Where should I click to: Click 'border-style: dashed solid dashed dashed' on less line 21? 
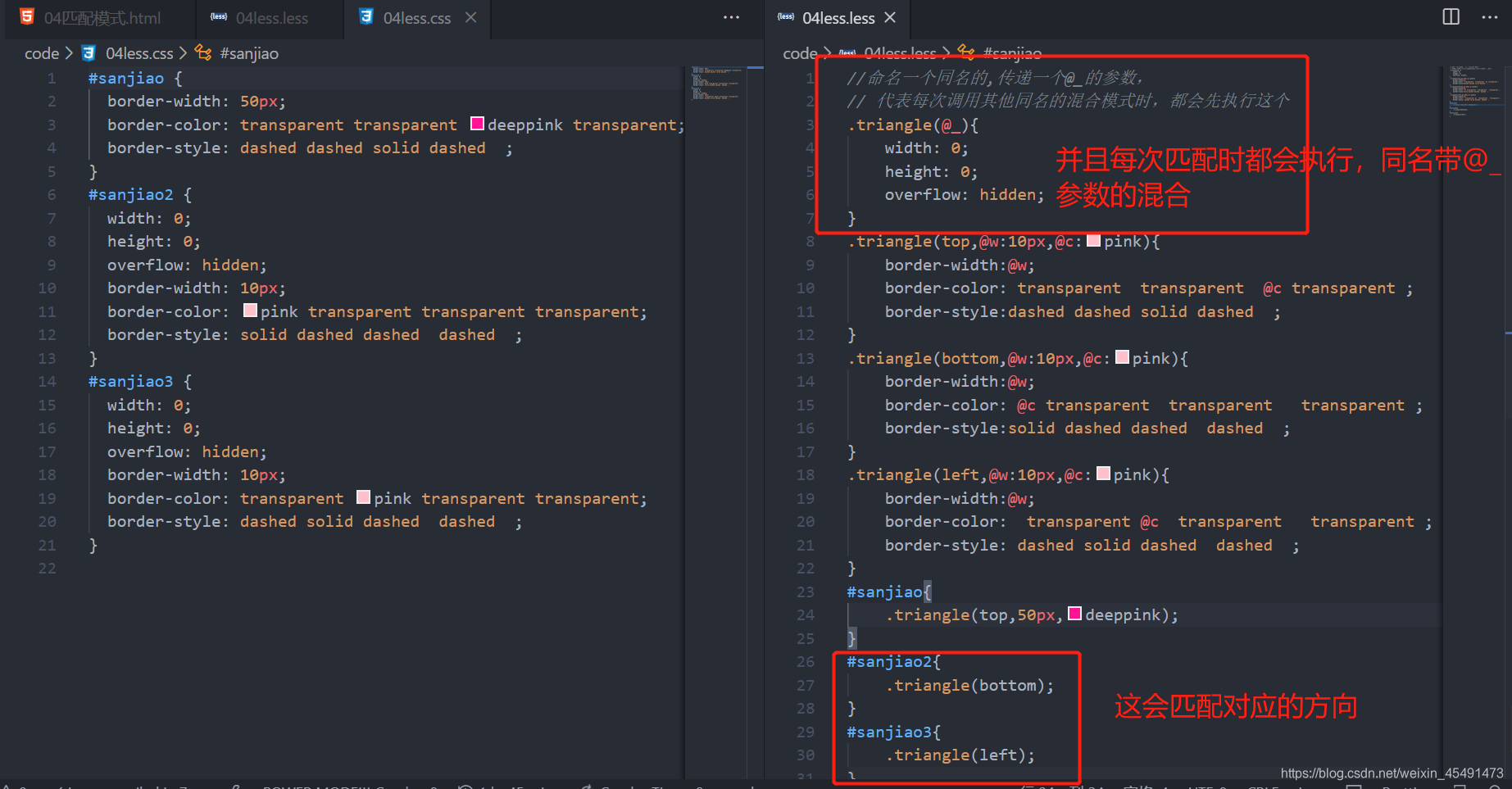(1078, 545)
